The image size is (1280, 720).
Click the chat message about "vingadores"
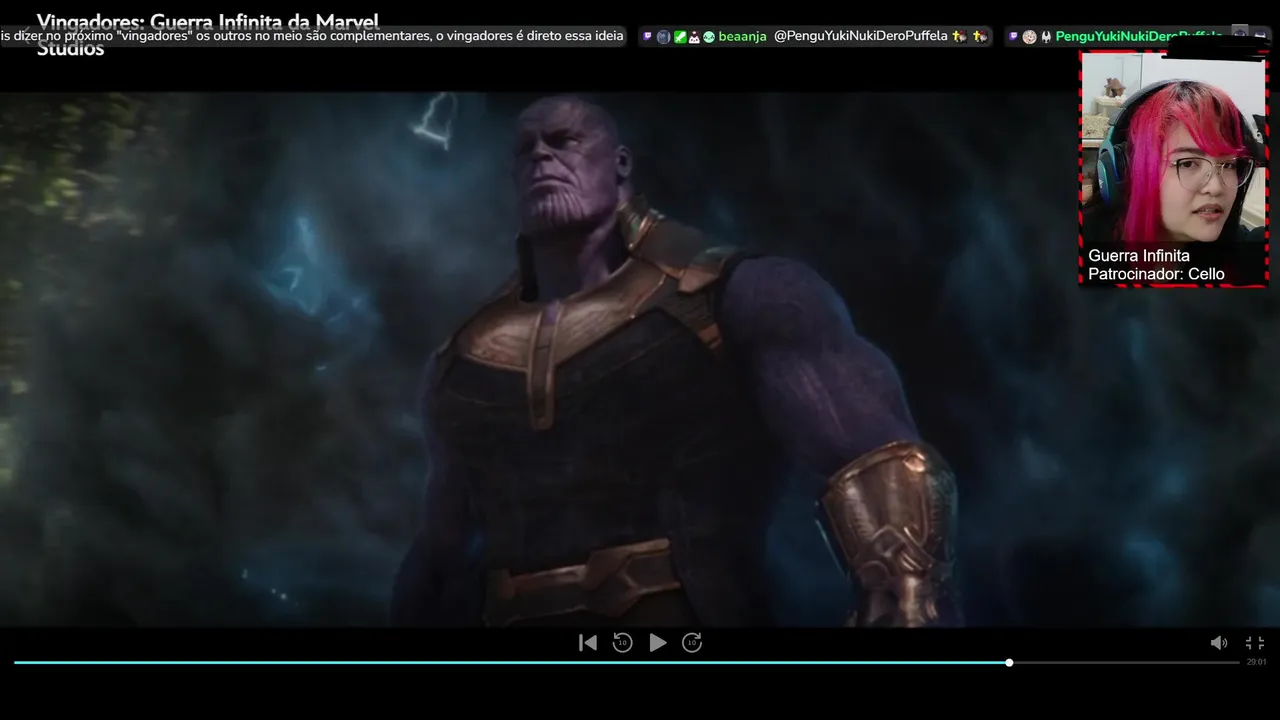[312, 36]
